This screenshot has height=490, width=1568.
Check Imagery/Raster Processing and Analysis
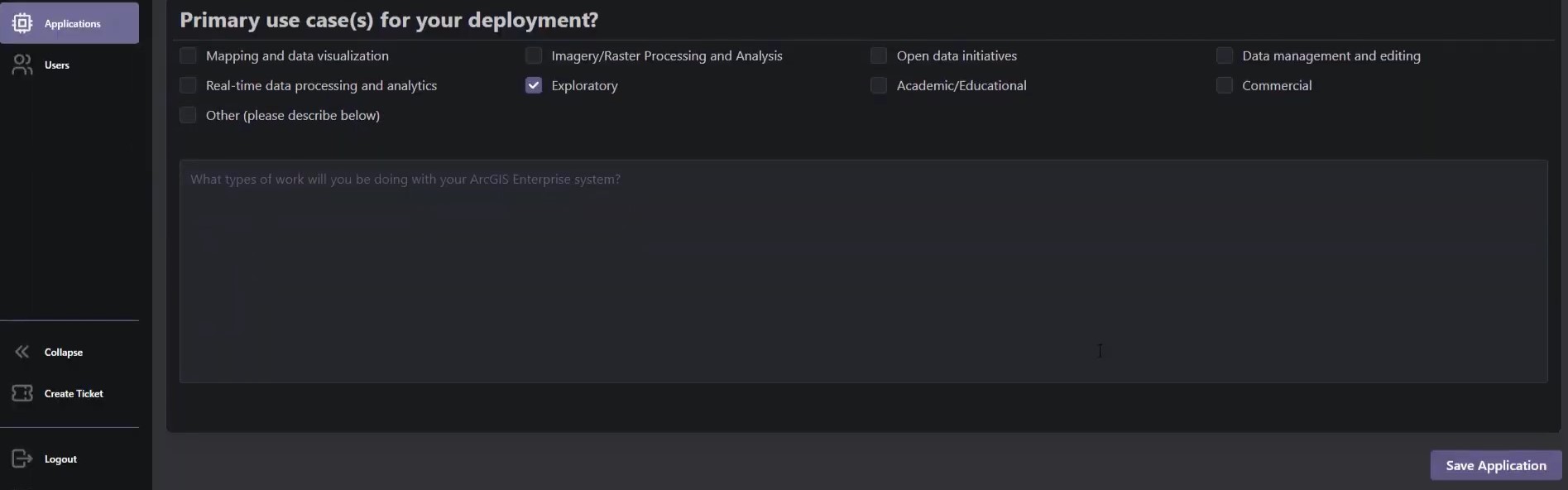(x=534, y=55)
